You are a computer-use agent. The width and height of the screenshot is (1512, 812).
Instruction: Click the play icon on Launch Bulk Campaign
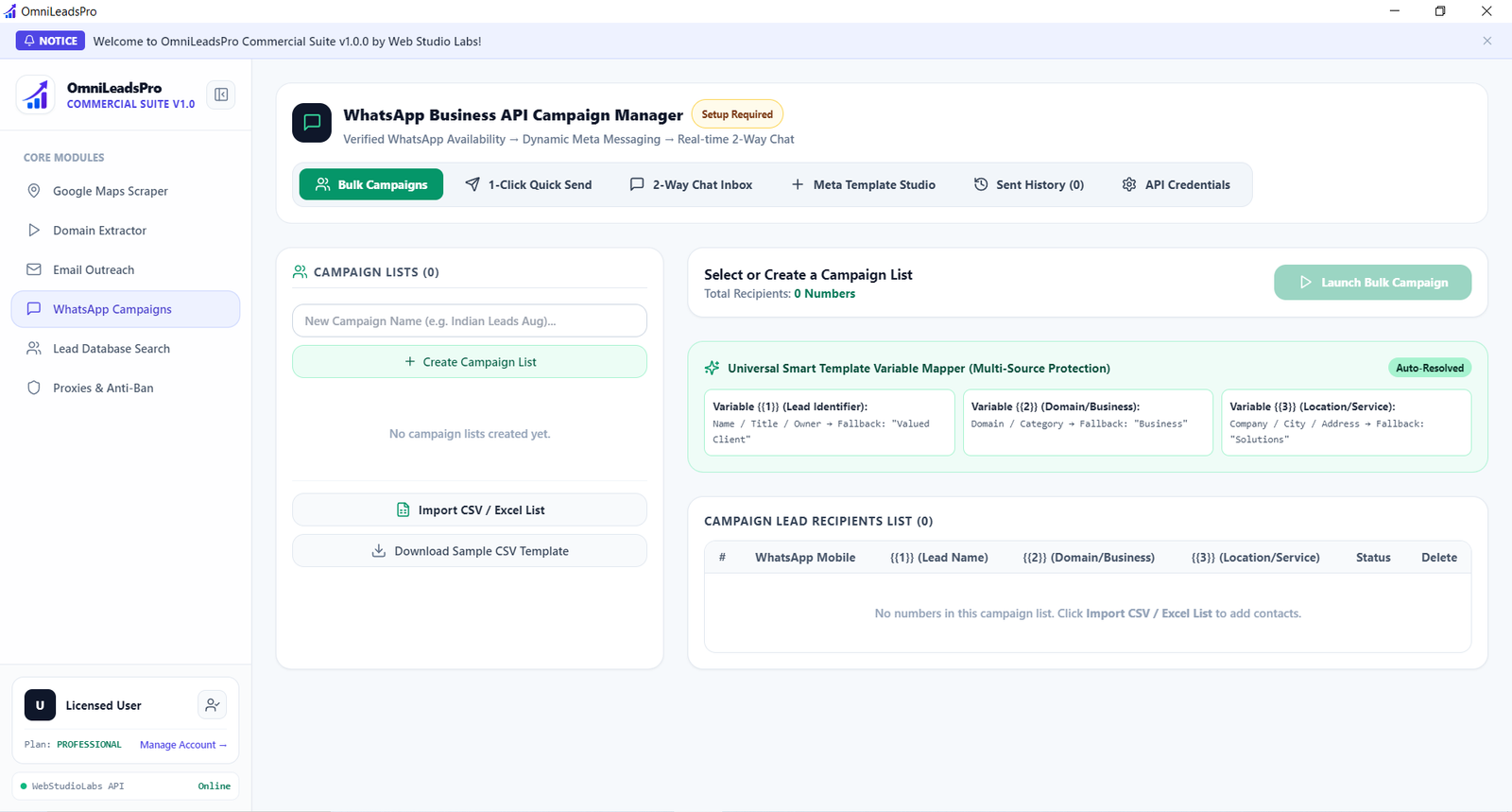1305,283
